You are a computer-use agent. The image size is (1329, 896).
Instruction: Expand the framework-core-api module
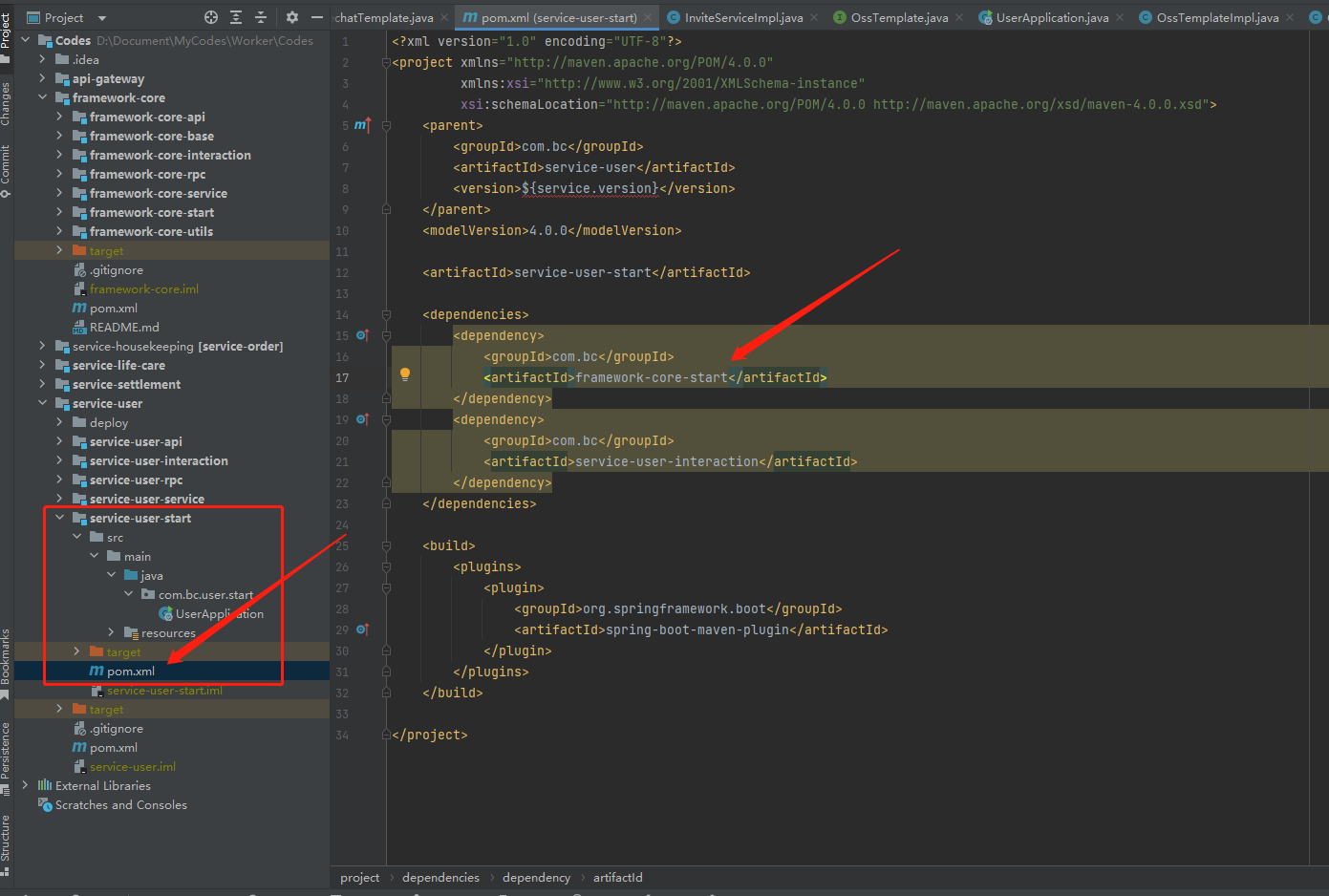coord(60,117)
